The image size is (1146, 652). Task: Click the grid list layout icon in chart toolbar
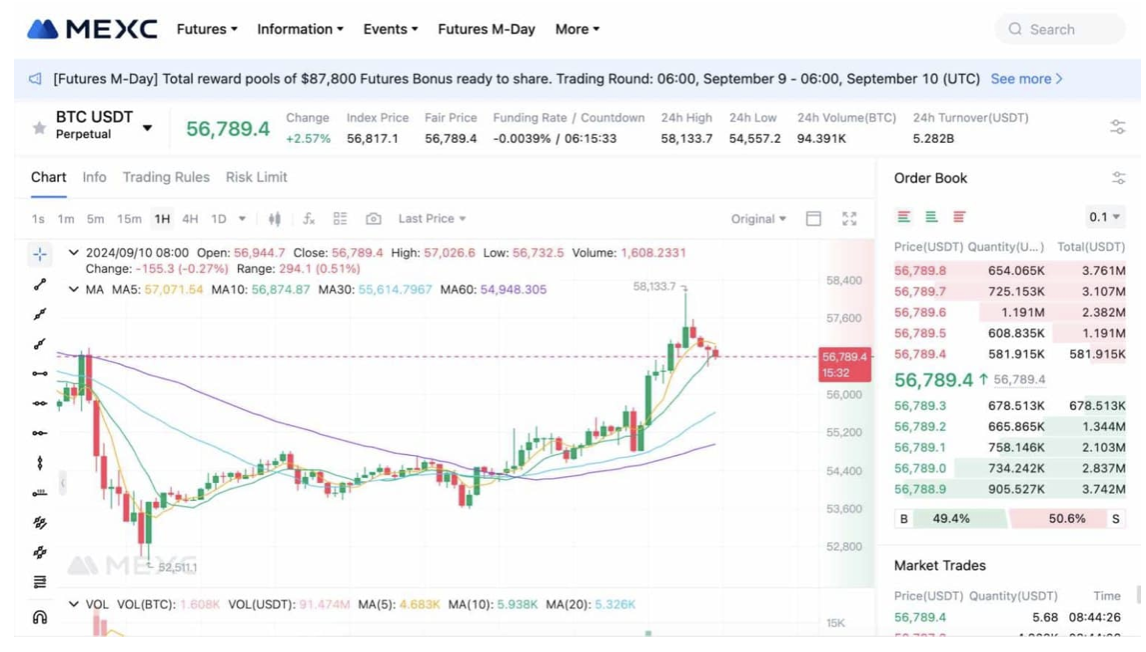tap(340, 219)
